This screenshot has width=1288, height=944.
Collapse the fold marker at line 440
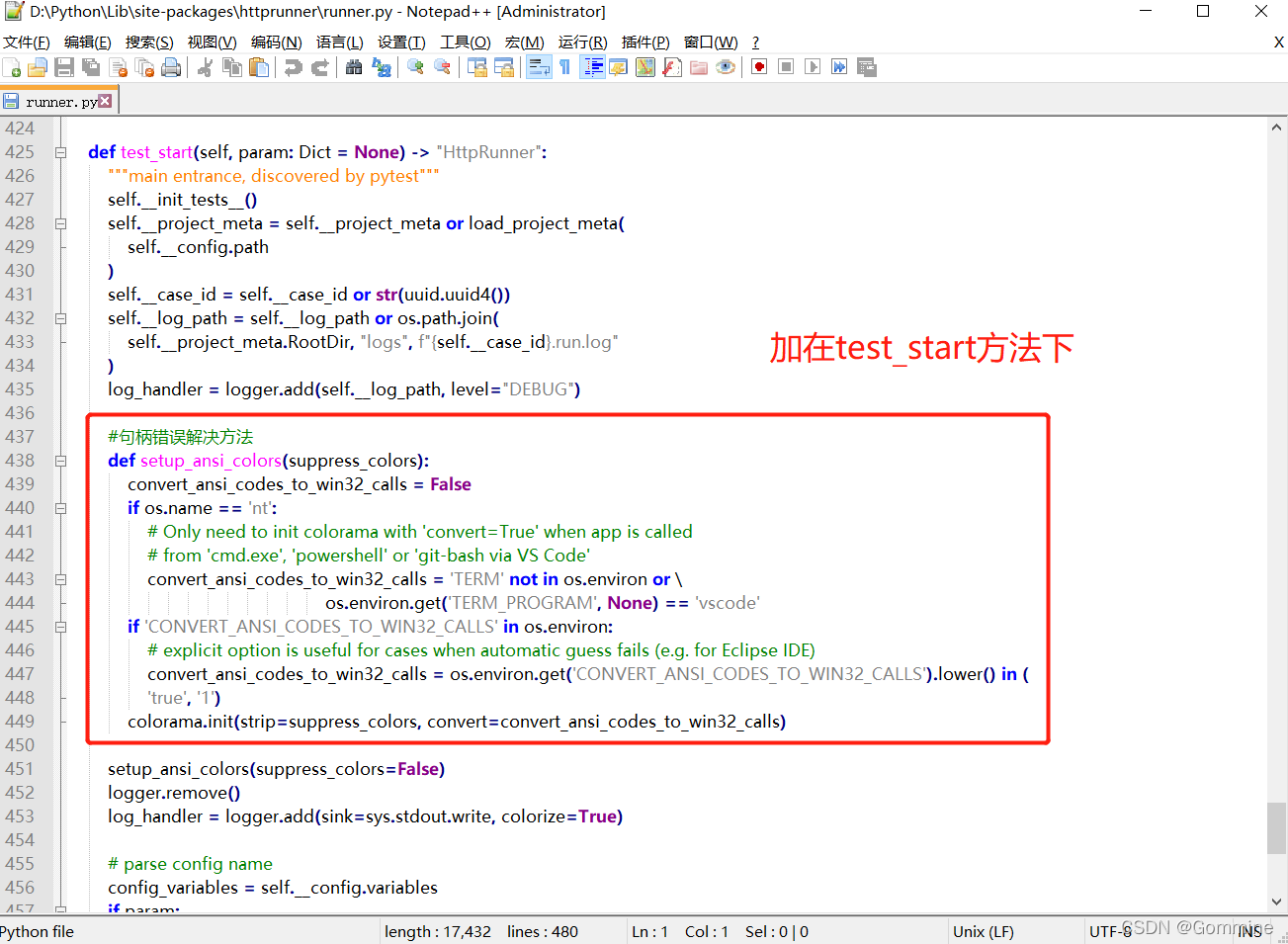(x=60, y=508)
